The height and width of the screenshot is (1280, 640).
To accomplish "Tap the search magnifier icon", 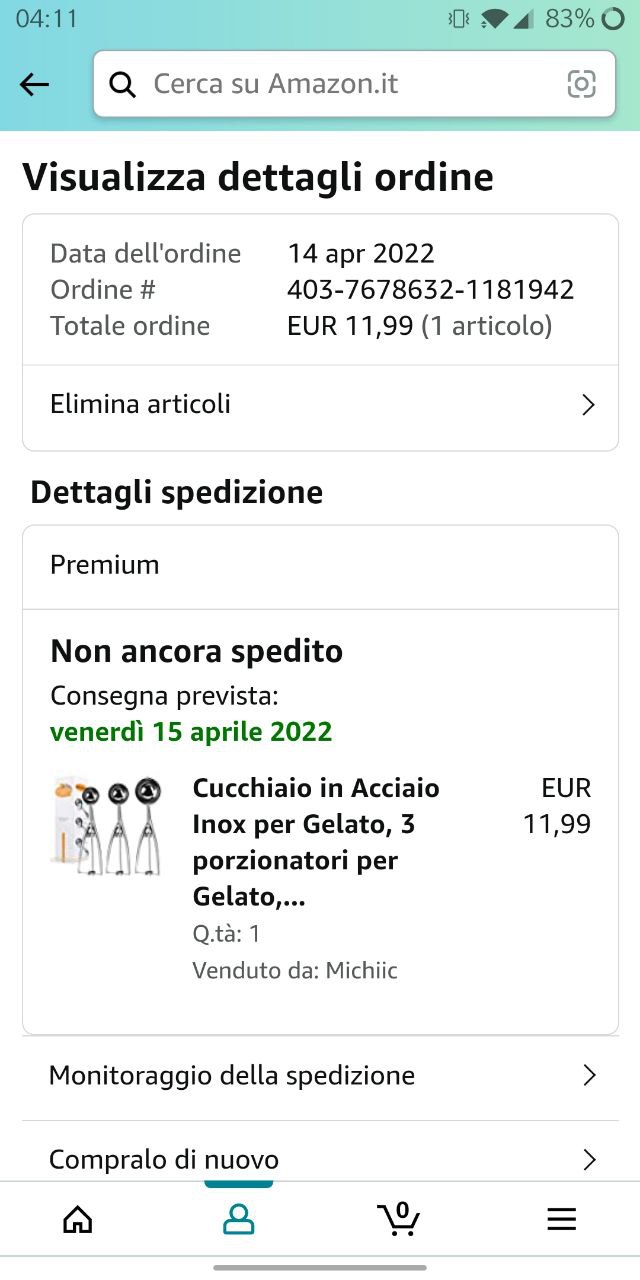I will 122,85.
